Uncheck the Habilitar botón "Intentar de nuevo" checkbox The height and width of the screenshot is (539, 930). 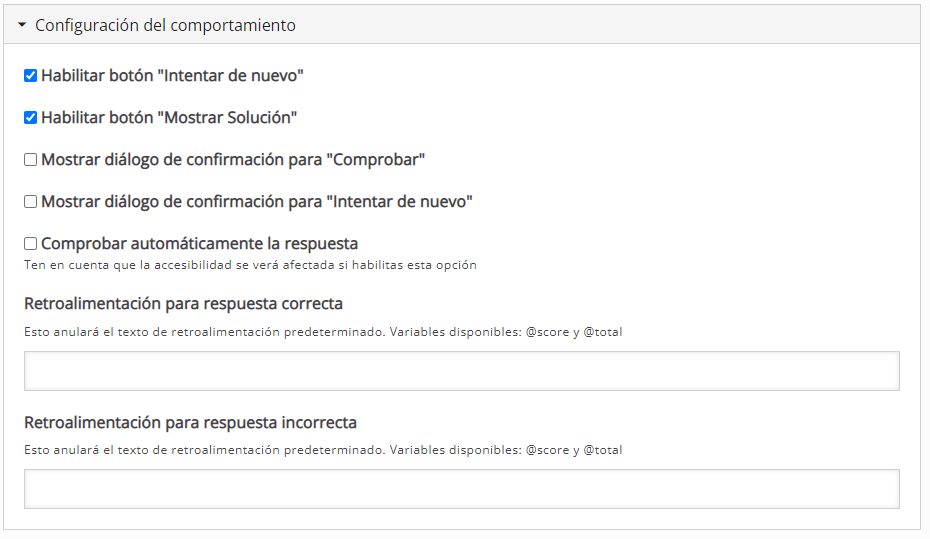(31, 76)
